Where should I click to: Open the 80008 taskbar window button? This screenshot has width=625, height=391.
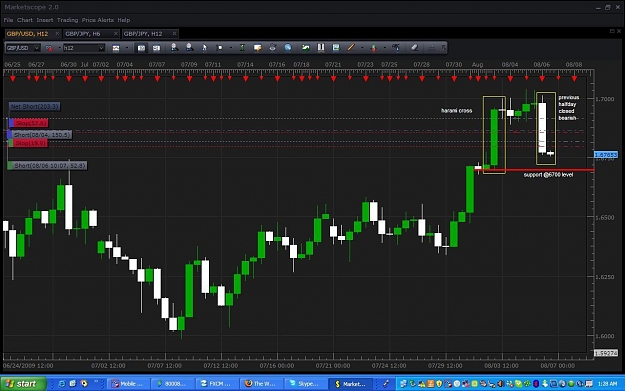172,384
